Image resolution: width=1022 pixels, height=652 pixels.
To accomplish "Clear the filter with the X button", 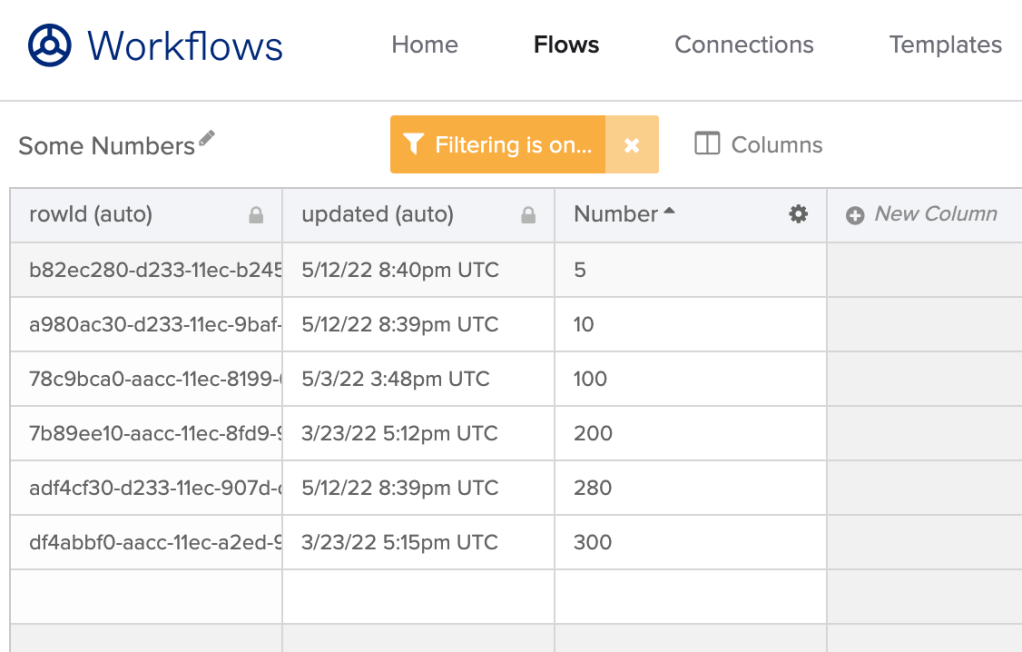I will (632, 145).
